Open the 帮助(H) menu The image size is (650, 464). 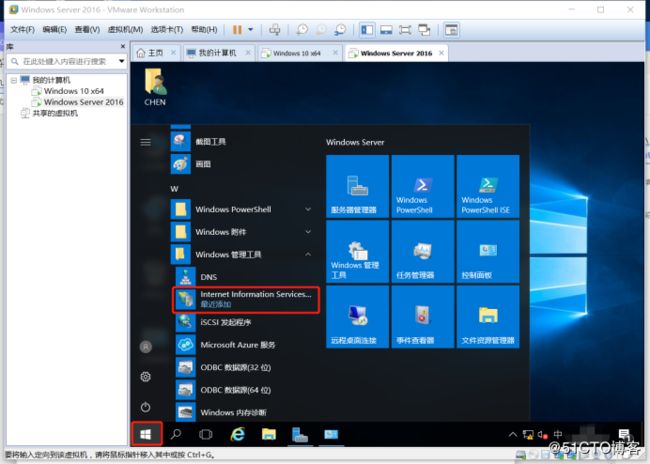tap(204, 29)
